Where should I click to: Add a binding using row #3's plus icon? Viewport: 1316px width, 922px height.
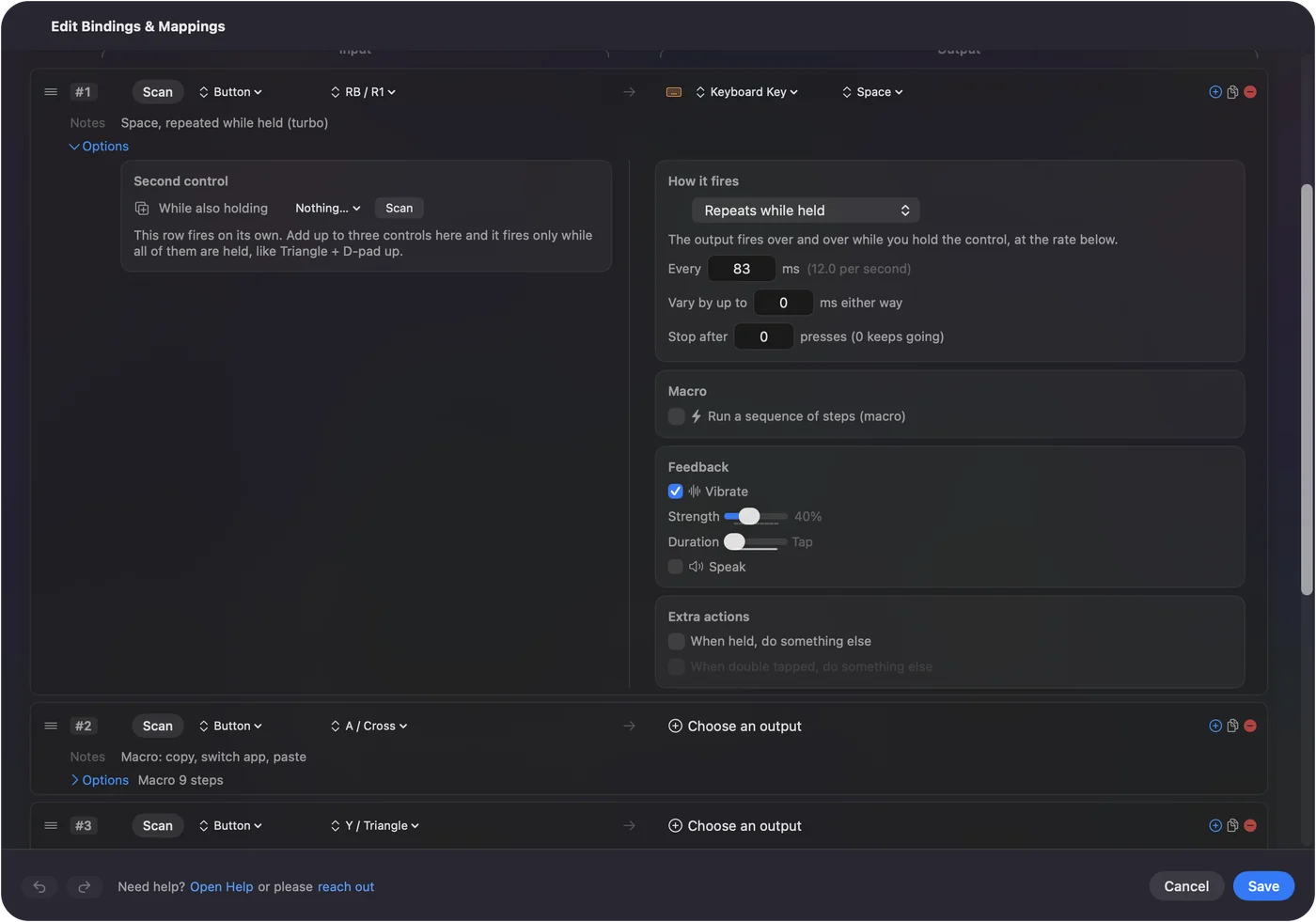click(x=1215, y=825)
